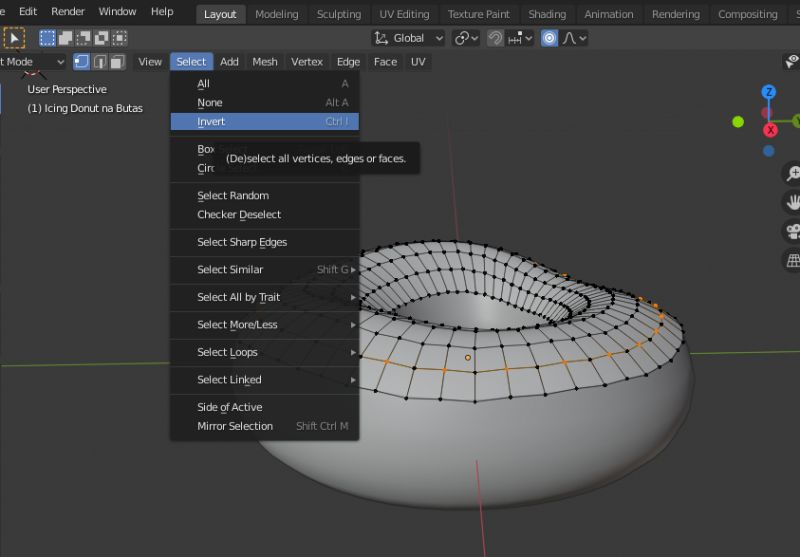Enable Edge select mode
Image resolution: width=800 pixels, height=557 pixels.
pyautogui.click(x=100, y=62)
